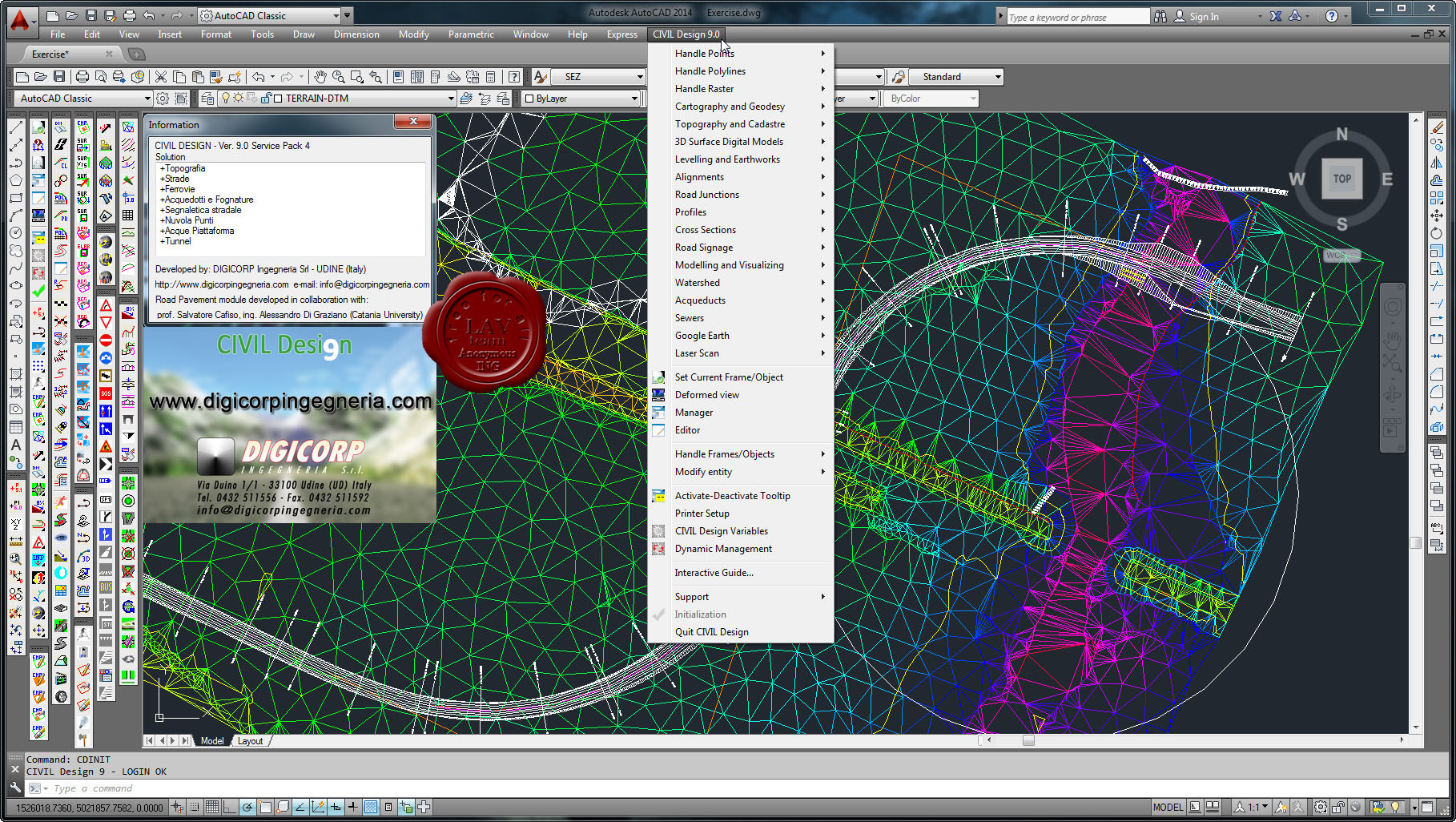Open the ByColor plot style dropdown
The image size is (1456, 822).
tap(932, 99)
